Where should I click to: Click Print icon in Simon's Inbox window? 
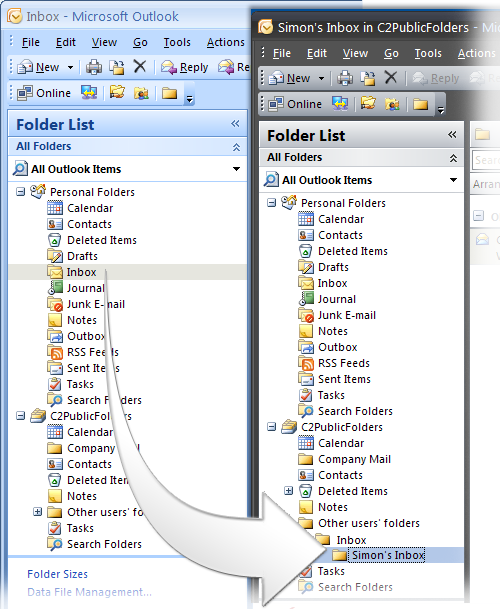(x=345, y=78)
